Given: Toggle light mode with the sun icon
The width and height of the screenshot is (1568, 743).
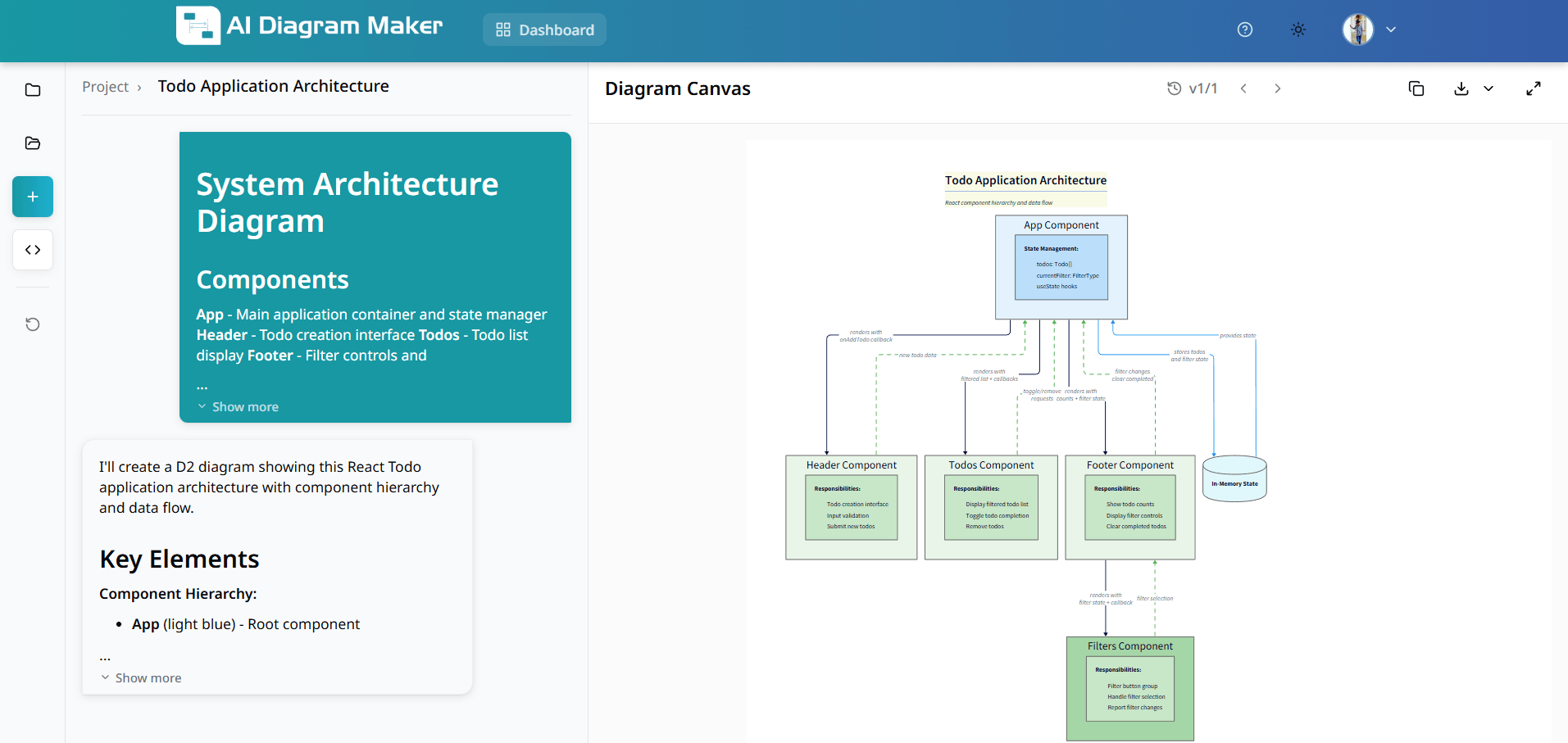Looking at the screenshot, I should [1298, 29].
